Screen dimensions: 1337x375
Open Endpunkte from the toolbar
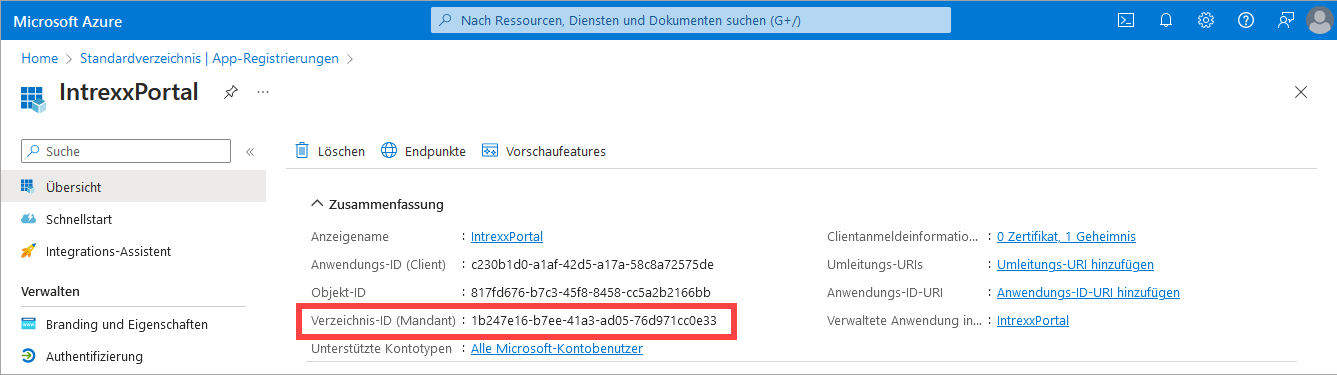[x=423, y=151]
